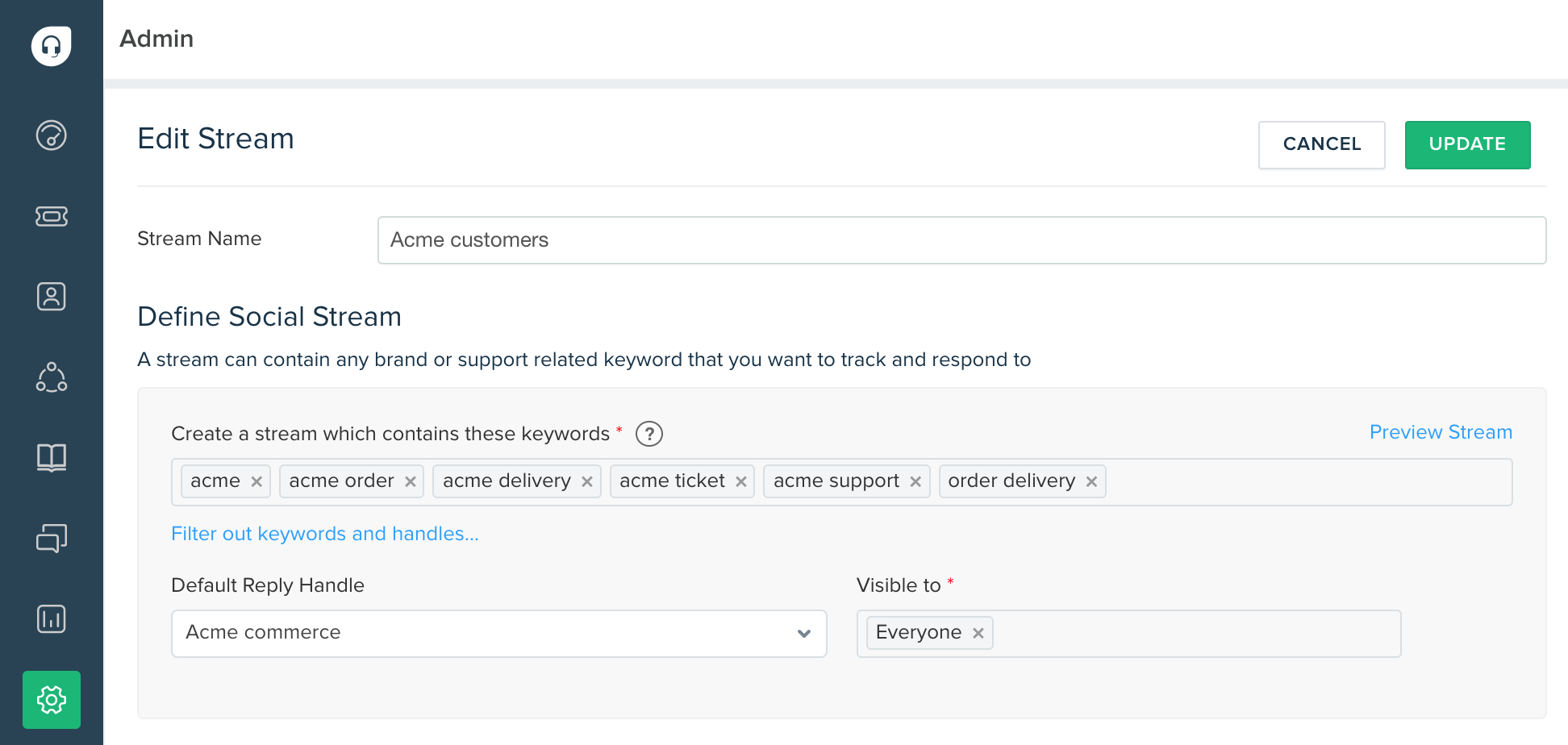Image resolution: width=1568 pixels, height=745 pixels.
Task: Select the Admin gear icon in sidebar
Action: coord(51,700)
